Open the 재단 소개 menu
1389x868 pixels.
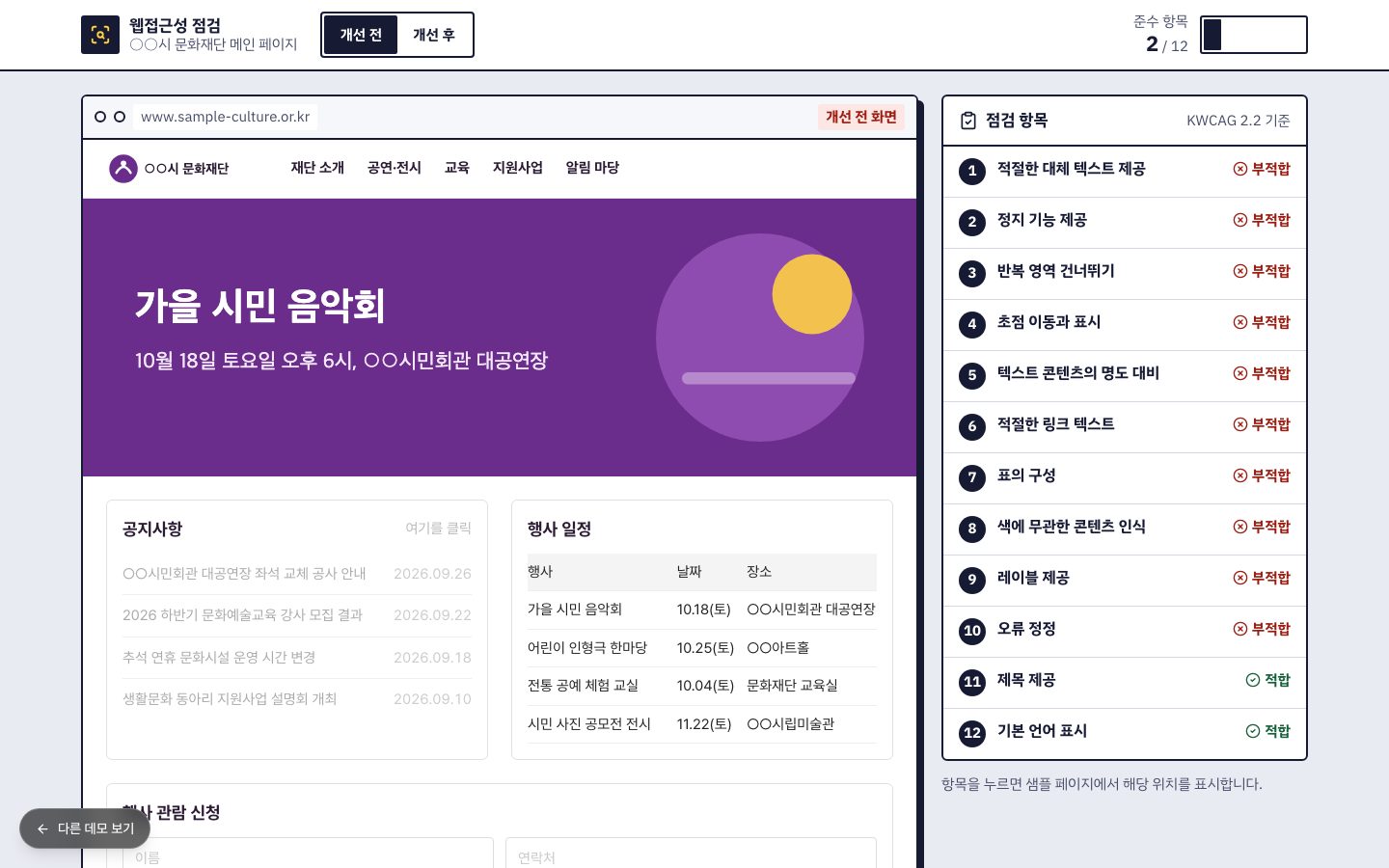click(317, 168)
